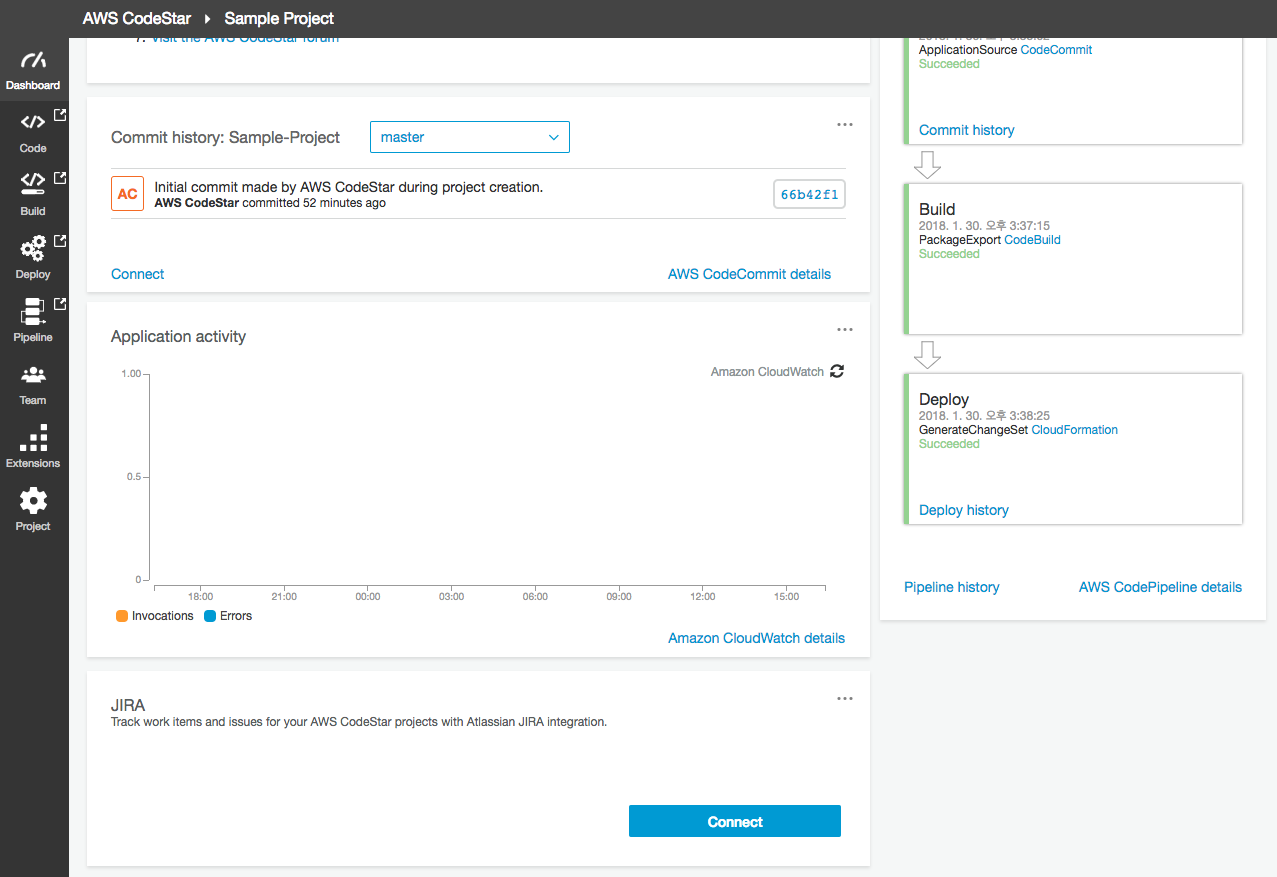Toggle the Invocations legend swatch

tap(122, 616)
